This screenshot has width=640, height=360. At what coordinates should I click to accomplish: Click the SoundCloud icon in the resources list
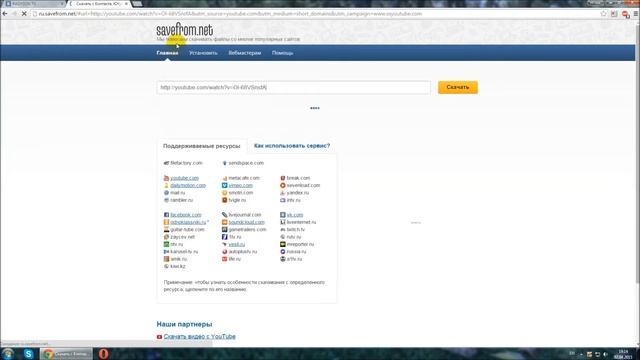(x=224, y=222)
